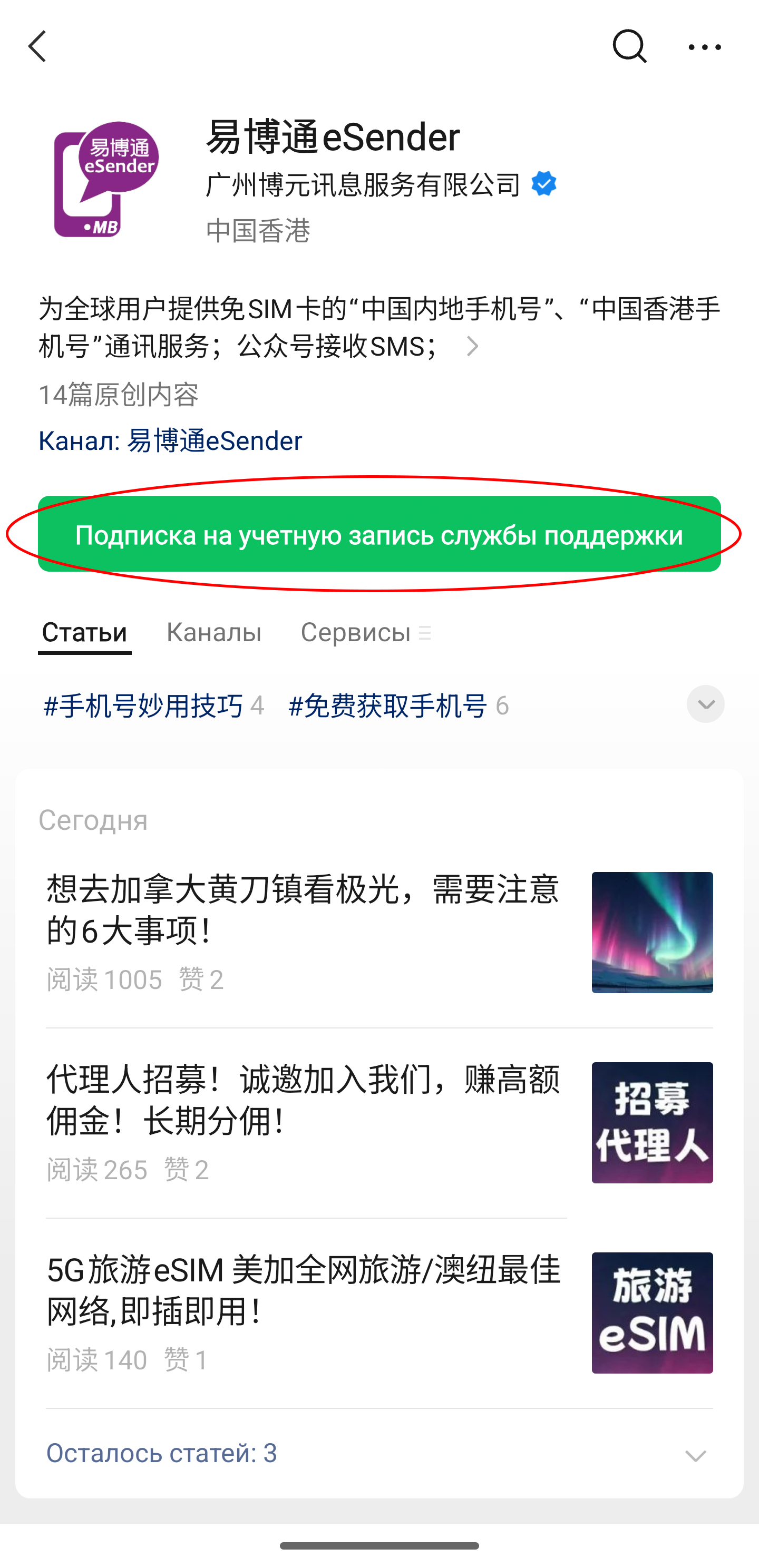This screenshot has width=759, height=1568.
Task: Switch to the Каналы tab
Action: (x=214, y=632)
